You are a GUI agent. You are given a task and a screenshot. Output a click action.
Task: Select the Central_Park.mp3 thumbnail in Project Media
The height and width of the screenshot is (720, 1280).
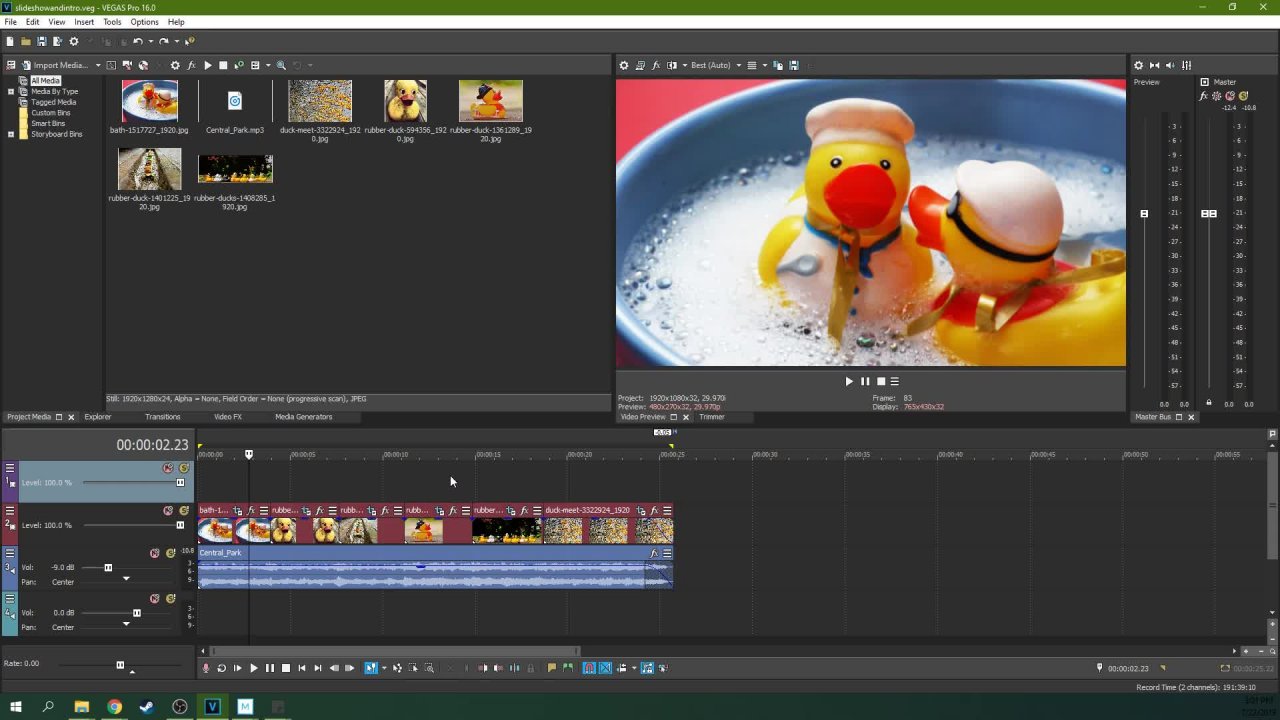coord(234,100)
